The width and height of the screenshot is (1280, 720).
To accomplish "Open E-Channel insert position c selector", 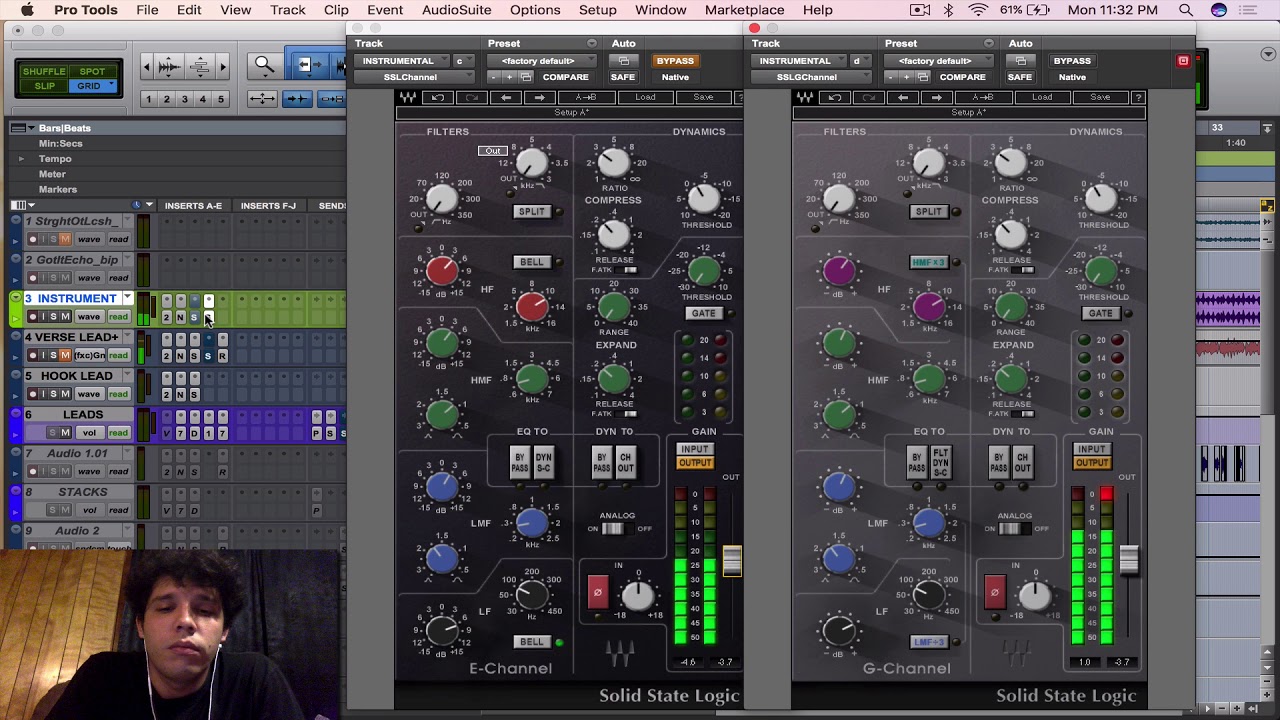I will (462, 61).
